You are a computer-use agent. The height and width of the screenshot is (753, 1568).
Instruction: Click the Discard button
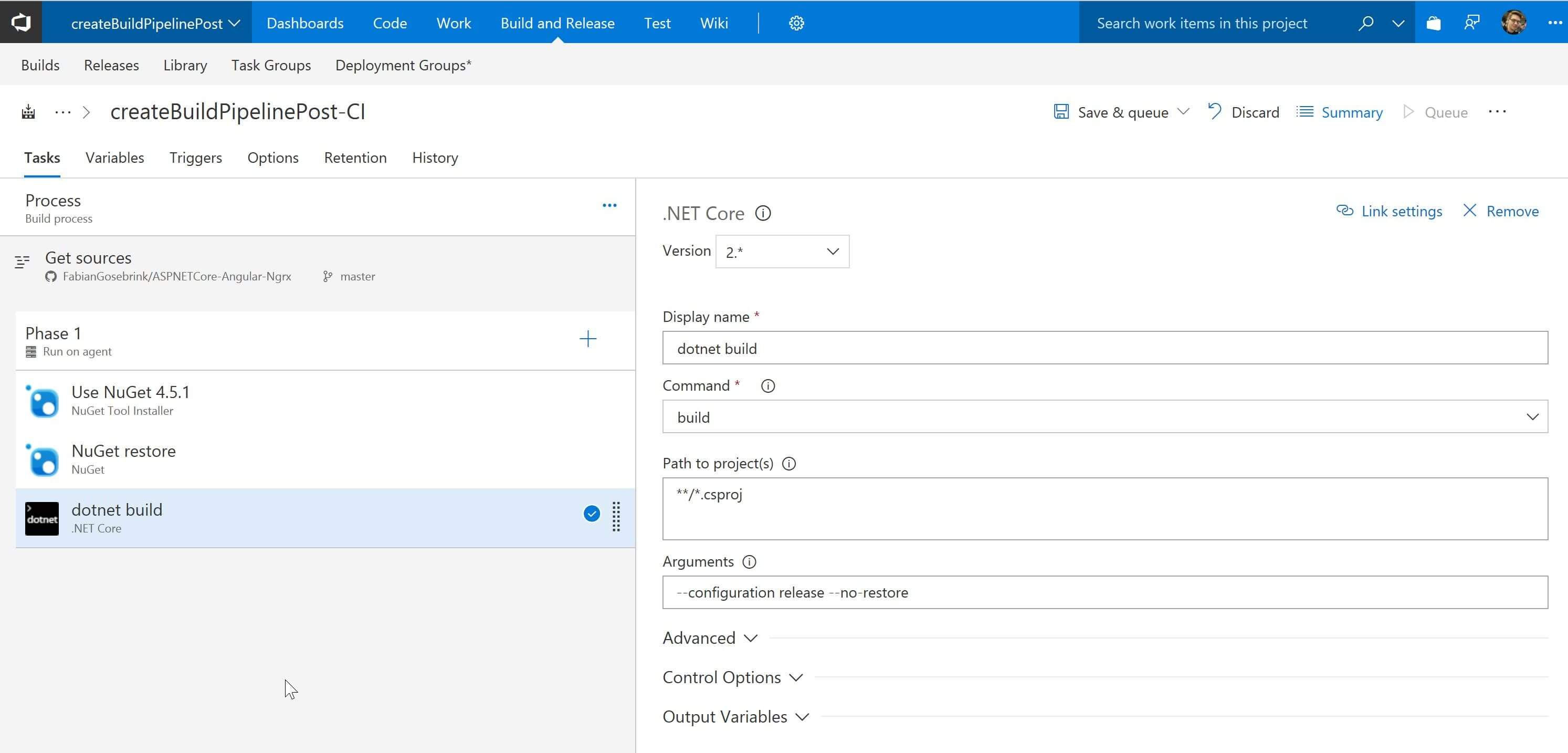click(x=1244, y=112)
